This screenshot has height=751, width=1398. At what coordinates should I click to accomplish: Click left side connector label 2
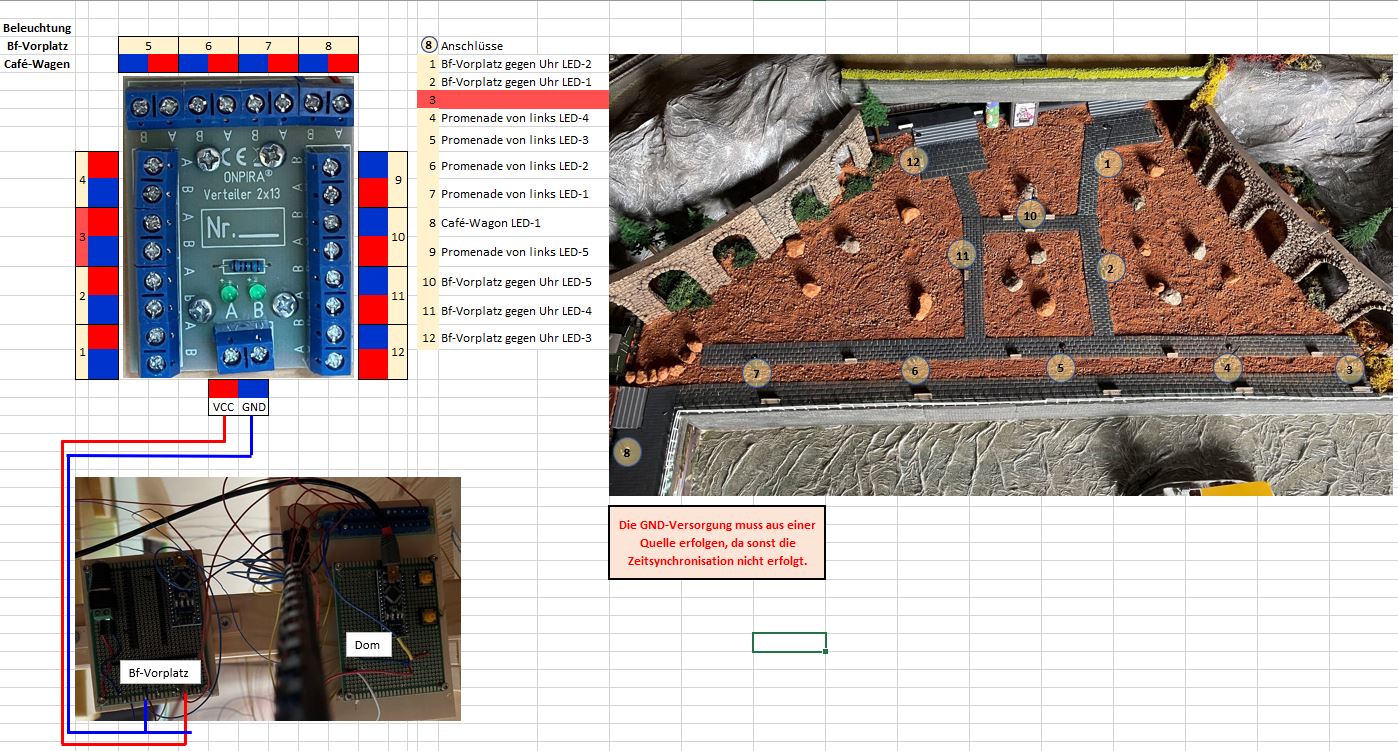coord(81,295)
